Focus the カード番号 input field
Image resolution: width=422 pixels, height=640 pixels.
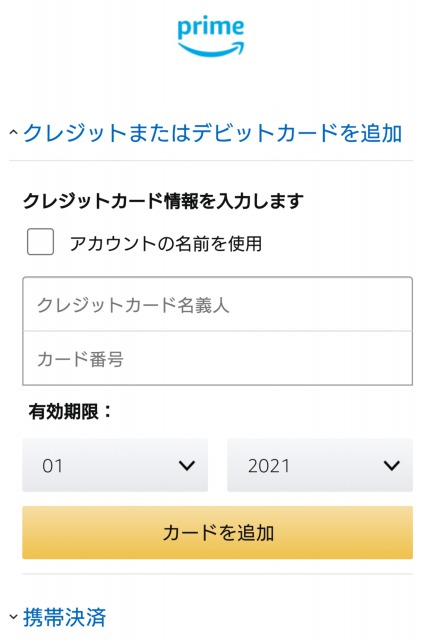(218, 358)
